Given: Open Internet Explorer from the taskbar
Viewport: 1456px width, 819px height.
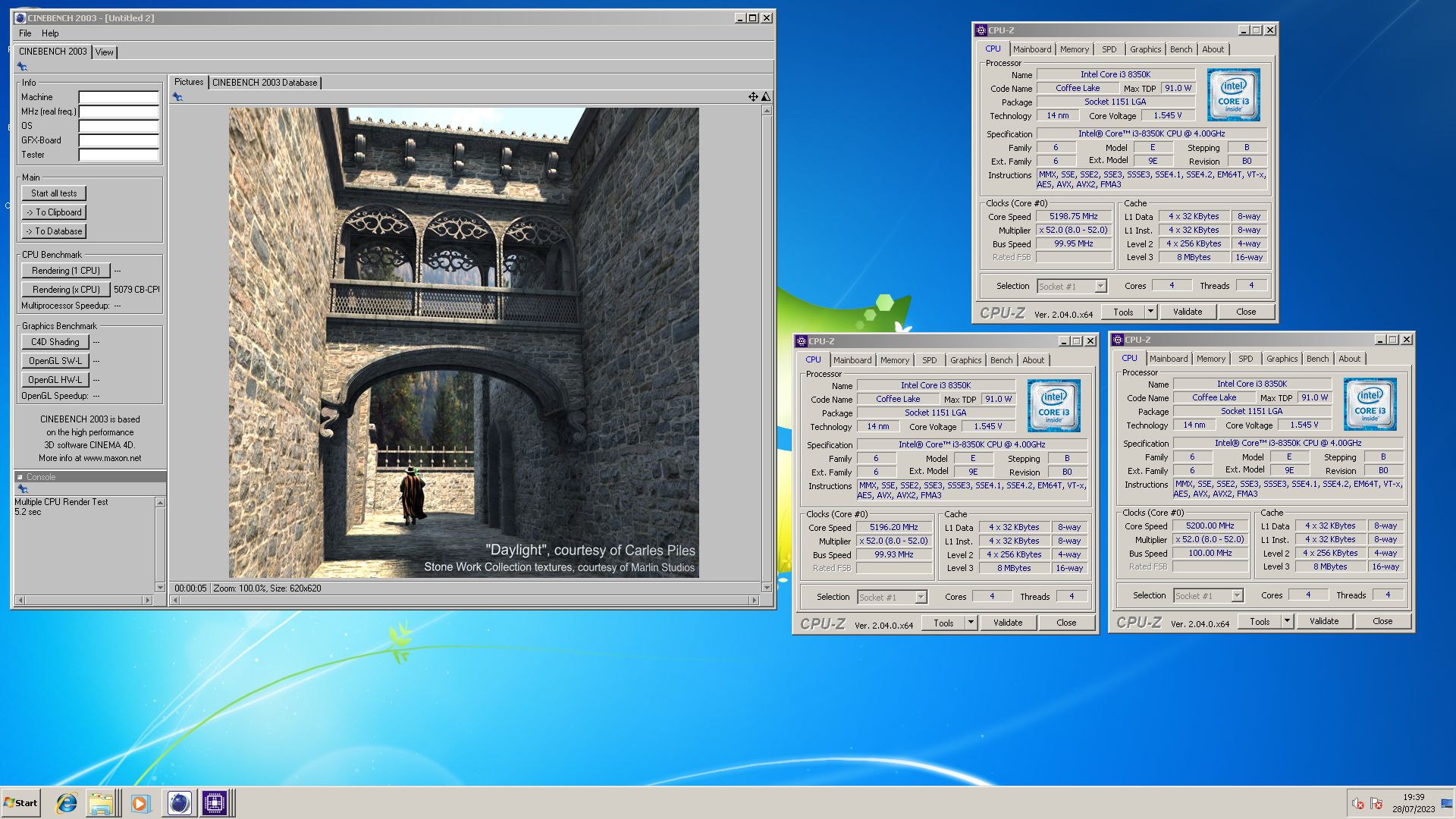Looking at the screenshot, I should click(67, 803).
